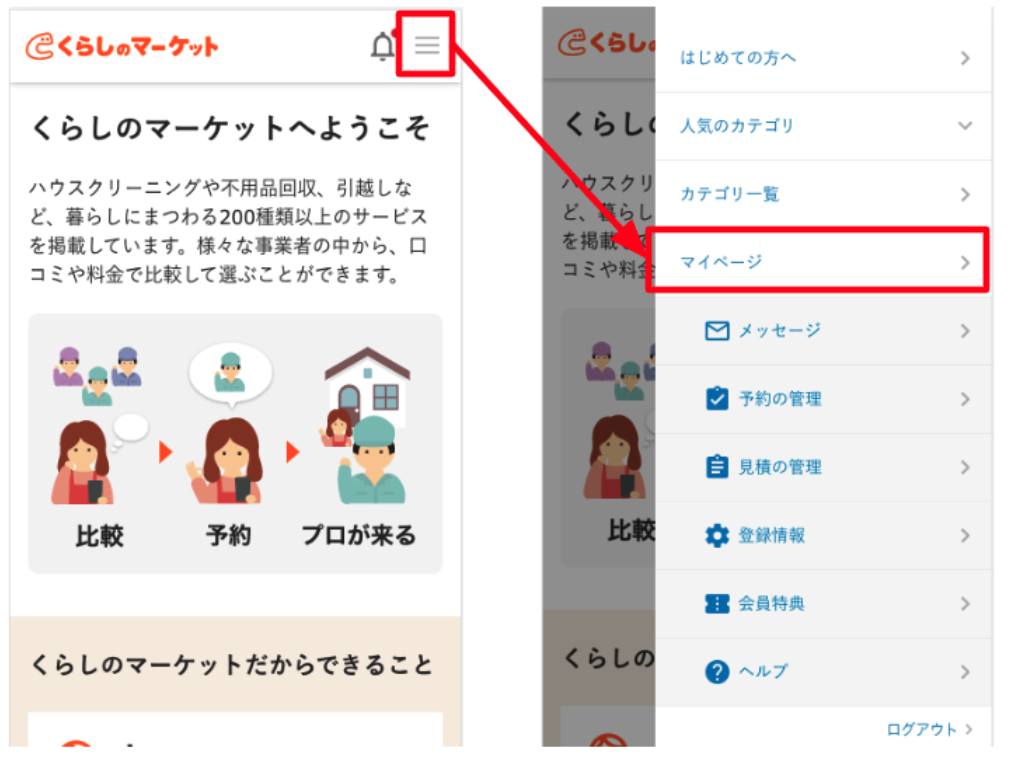Click the heading くらしのマーケットへようこそ

pyautogui.click(x=230, y=128)
